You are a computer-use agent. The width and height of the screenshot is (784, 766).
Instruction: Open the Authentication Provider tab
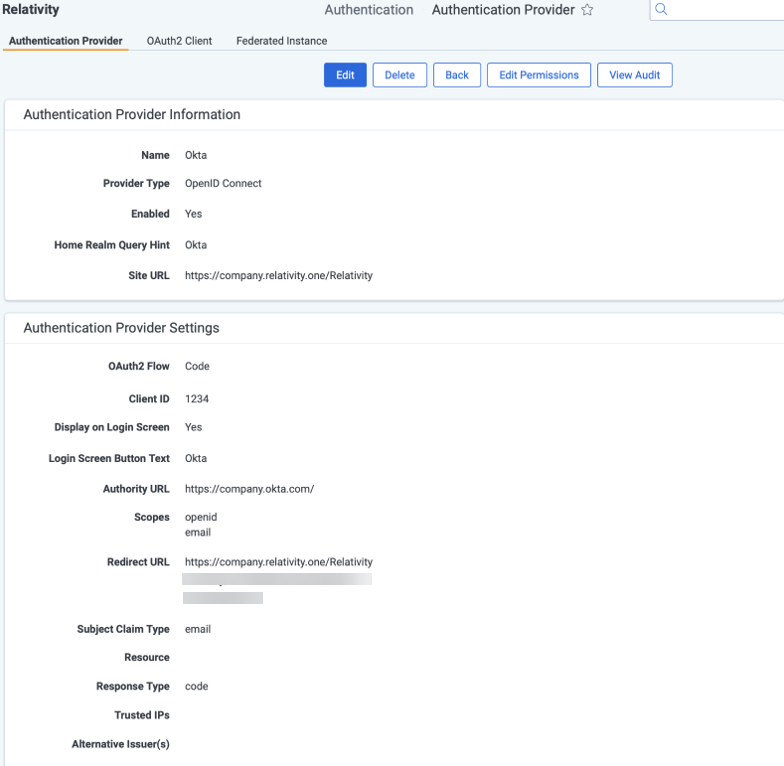click(x=66, y=41)
